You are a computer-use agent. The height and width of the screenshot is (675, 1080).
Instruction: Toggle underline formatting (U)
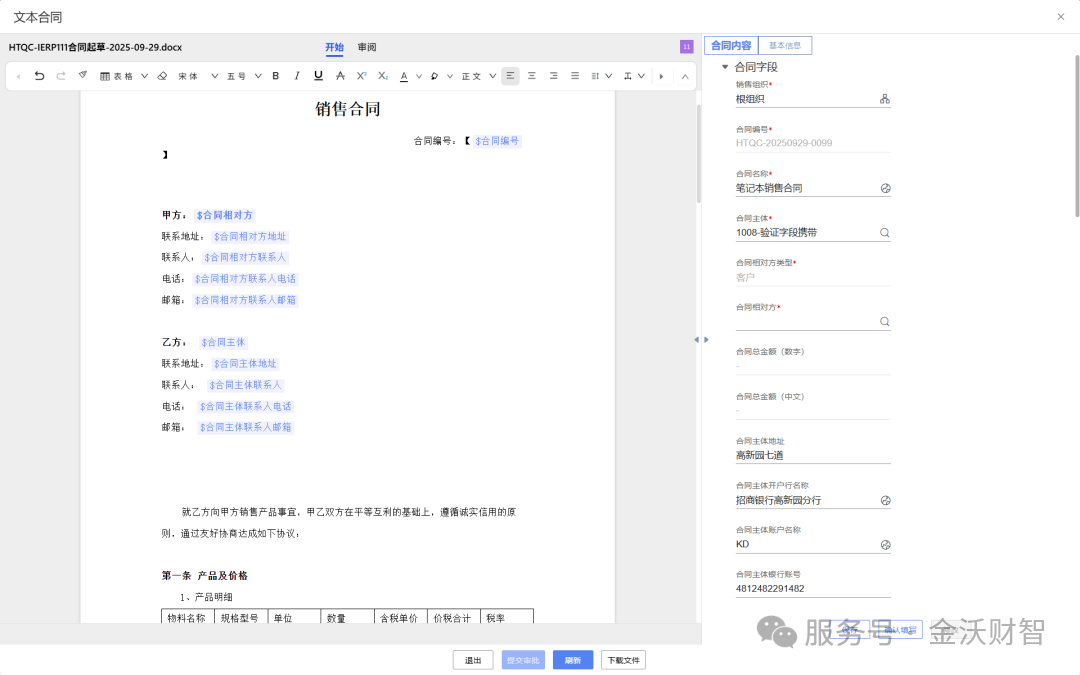[x=318, y=76]
